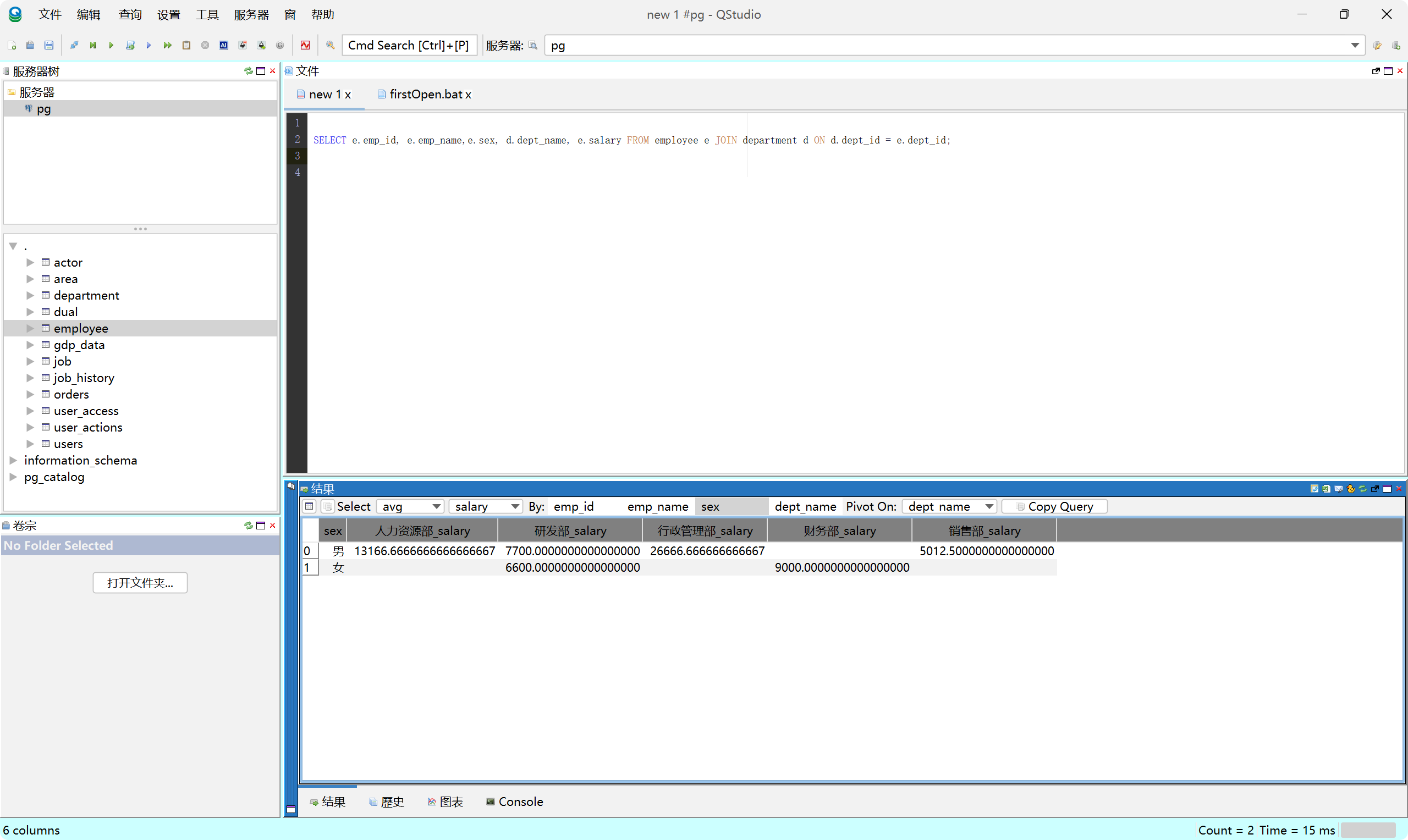Switch to the firstOpen.bat tab
1408x840 pixels.
[425, 95]
